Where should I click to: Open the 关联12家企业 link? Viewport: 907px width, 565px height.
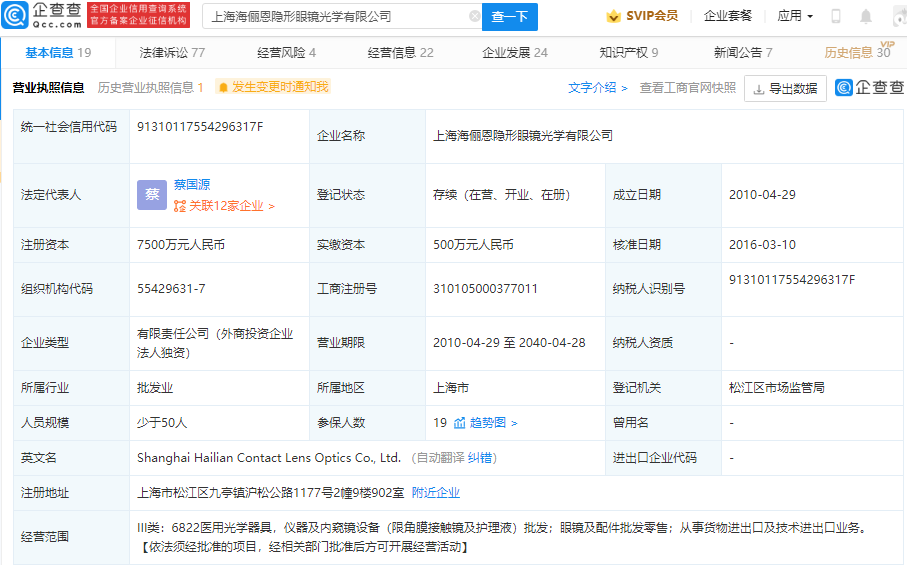[x=226, y=206]
